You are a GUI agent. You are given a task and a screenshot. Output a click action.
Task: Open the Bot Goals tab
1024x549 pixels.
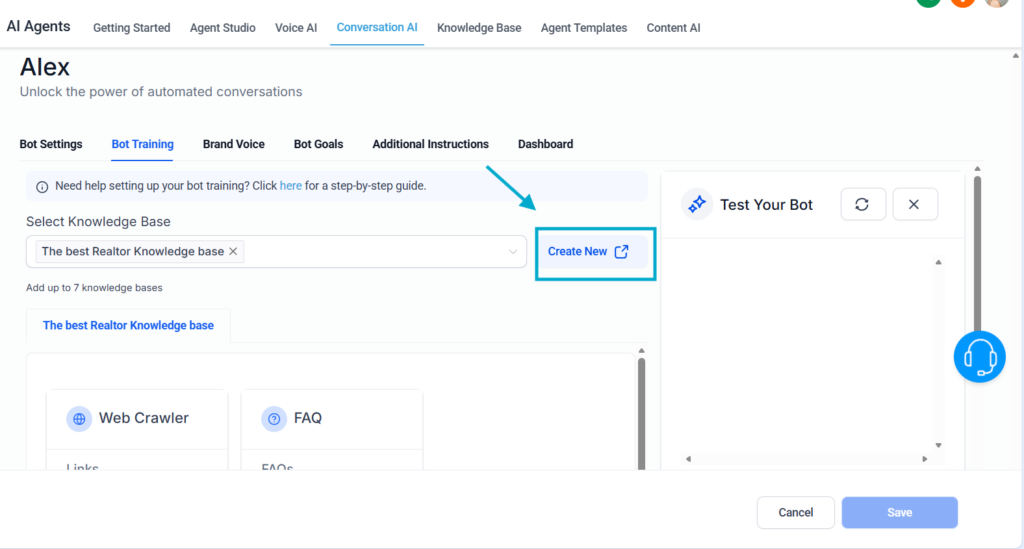point(318,144)
